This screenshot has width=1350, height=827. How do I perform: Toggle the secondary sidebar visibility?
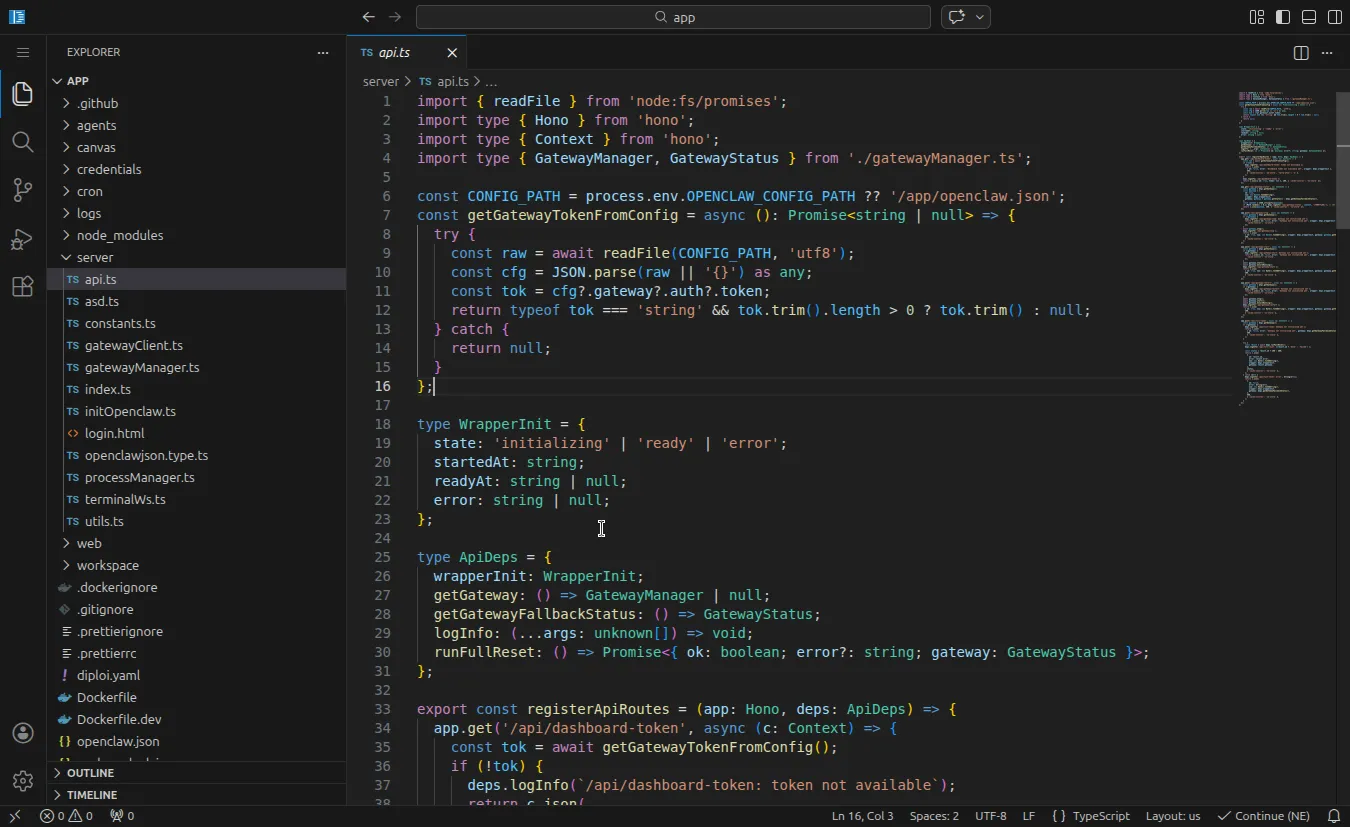point(1334,17)
